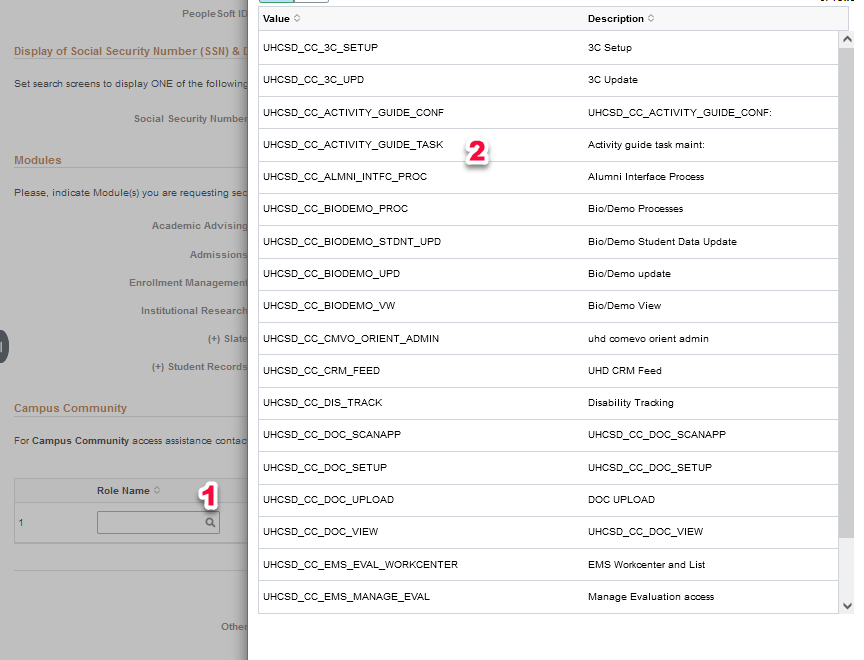Expand the (+) Slate module

pos(227,338)
